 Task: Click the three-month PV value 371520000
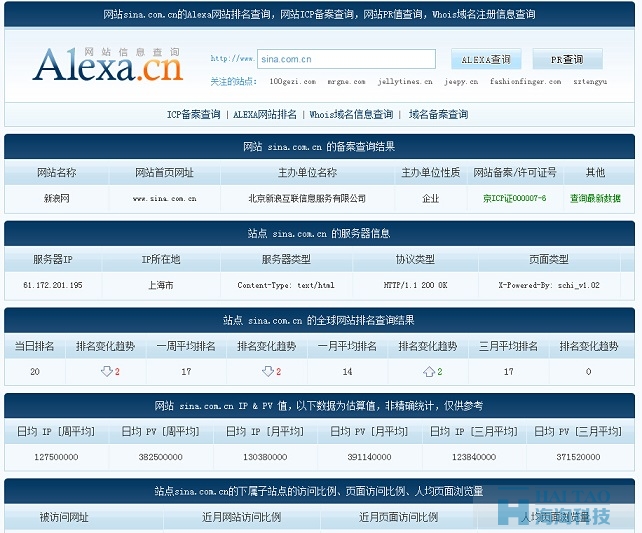point(578,457)
